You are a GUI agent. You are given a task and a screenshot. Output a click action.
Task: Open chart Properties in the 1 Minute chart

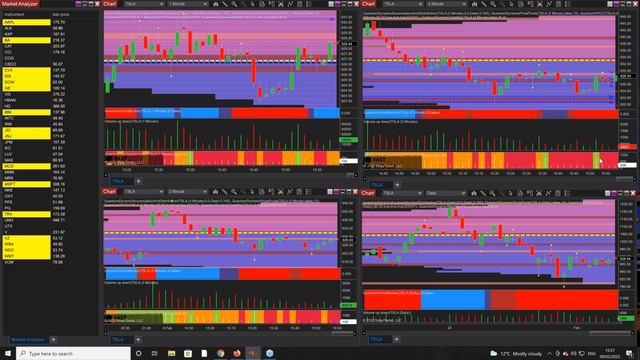pyautogui.click(x=309, y=4)
